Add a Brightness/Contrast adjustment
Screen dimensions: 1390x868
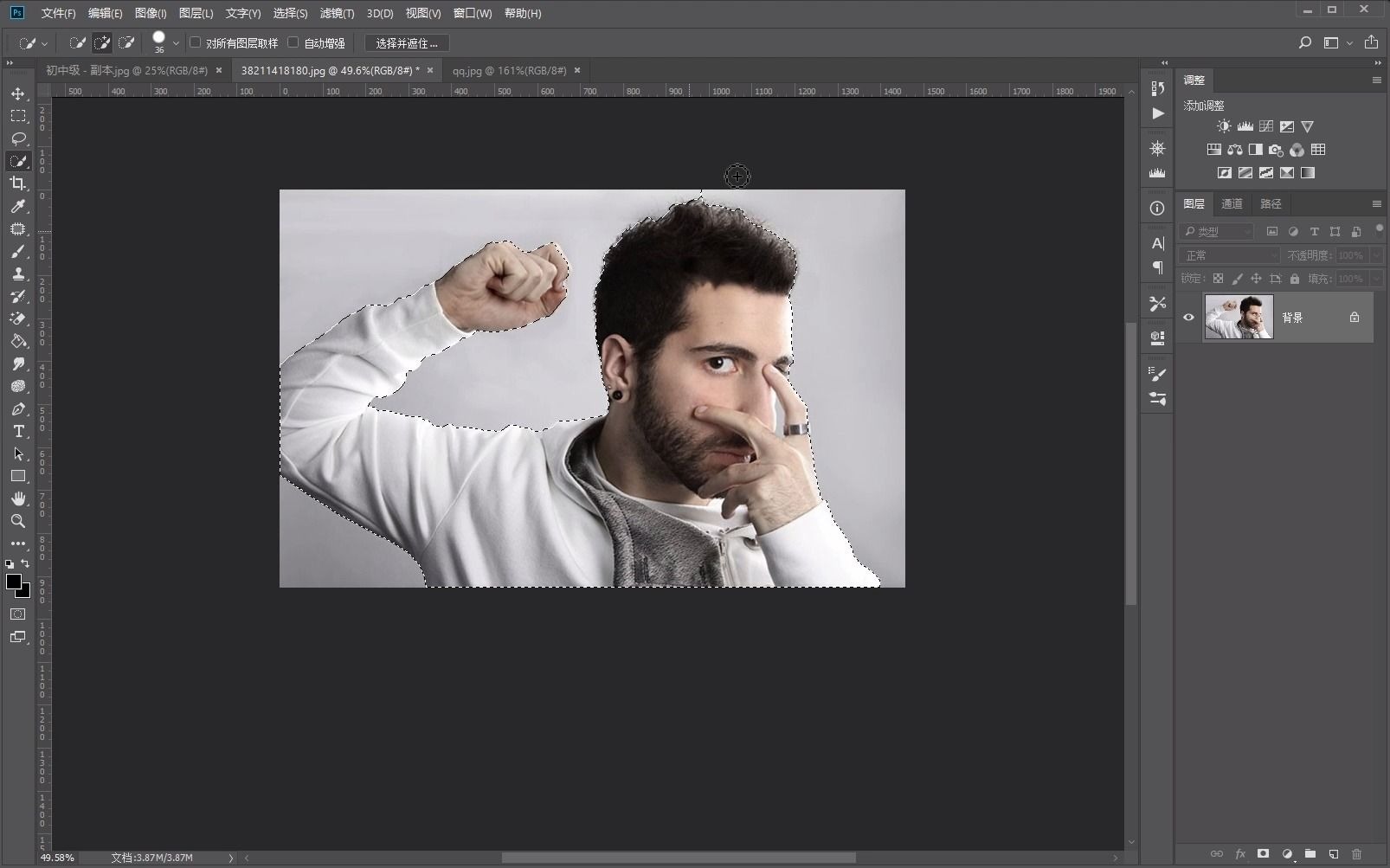tap(1224, 126)
